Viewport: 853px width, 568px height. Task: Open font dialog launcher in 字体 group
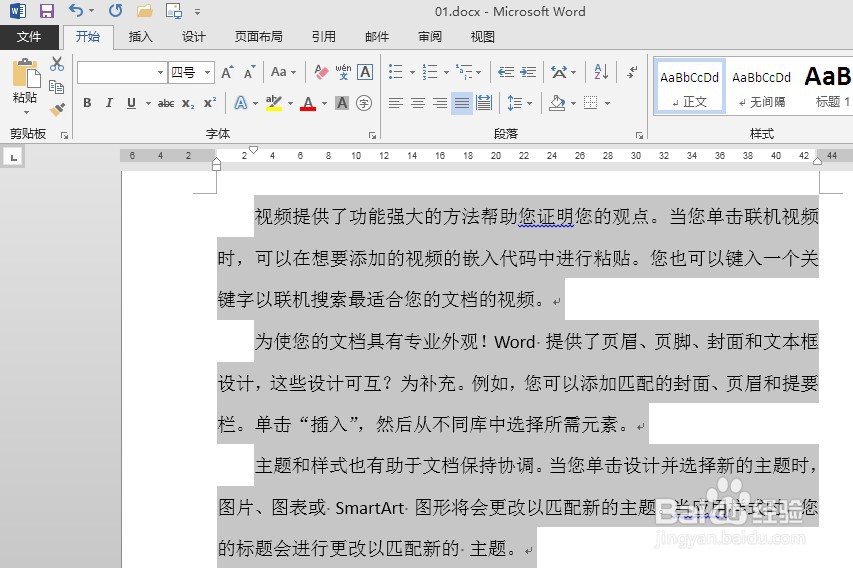tap(372, 135)
